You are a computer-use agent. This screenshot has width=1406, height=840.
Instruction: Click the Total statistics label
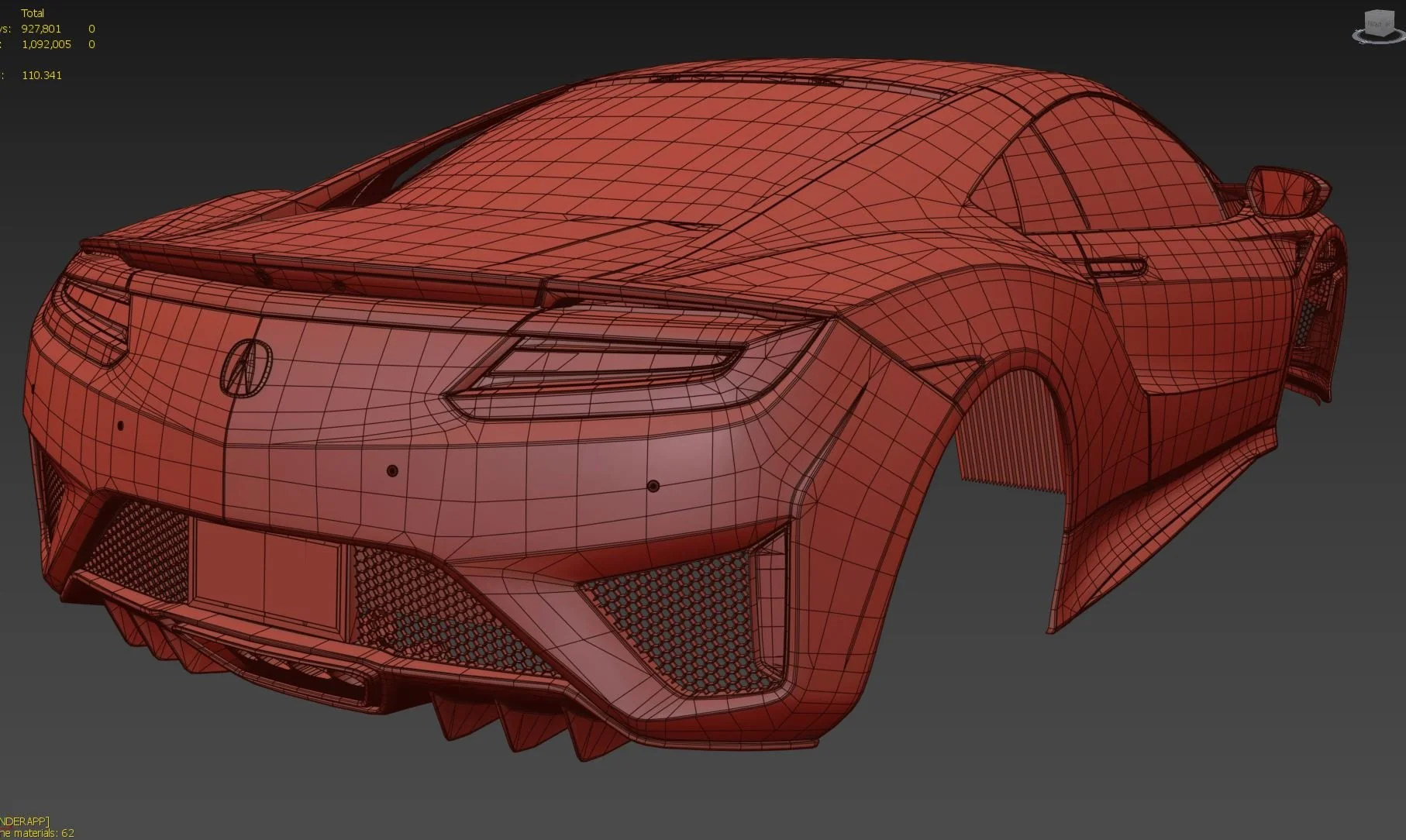tap(33, 12)
